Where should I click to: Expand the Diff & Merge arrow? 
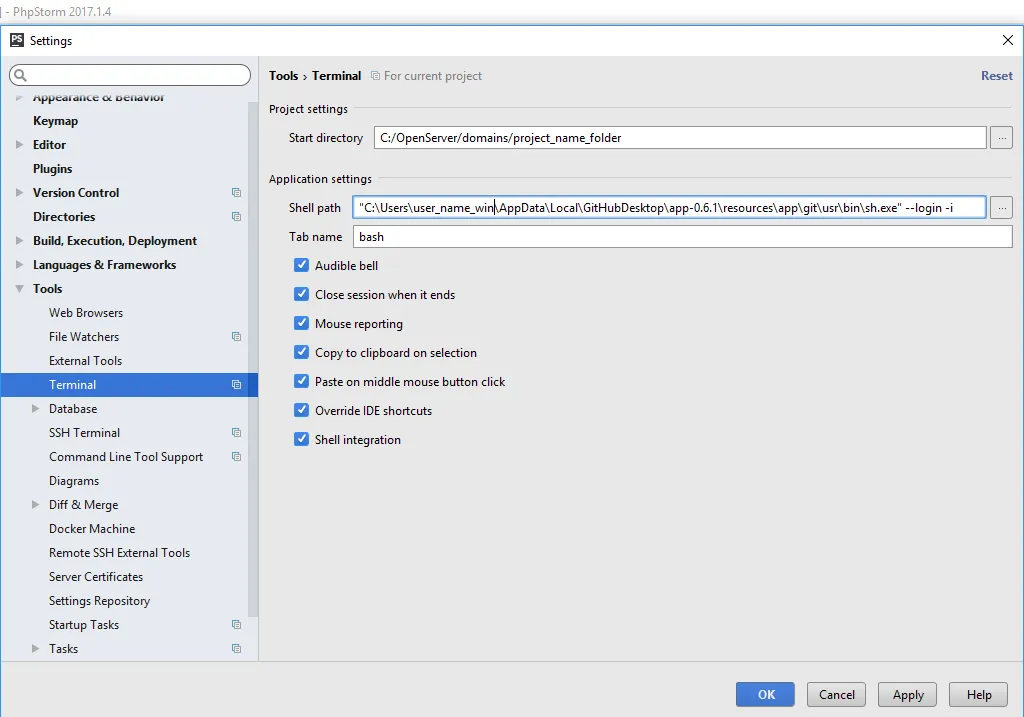coord(35,505)
